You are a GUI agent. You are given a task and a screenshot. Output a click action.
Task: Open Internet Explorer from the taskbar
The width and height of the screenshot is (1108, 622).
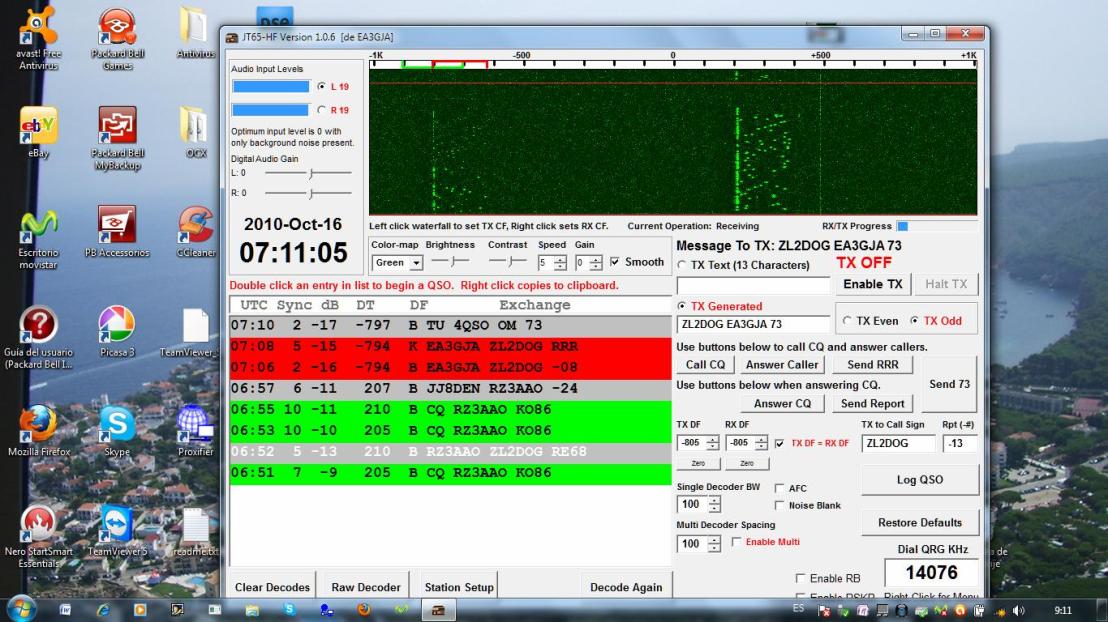pos(102,609)
